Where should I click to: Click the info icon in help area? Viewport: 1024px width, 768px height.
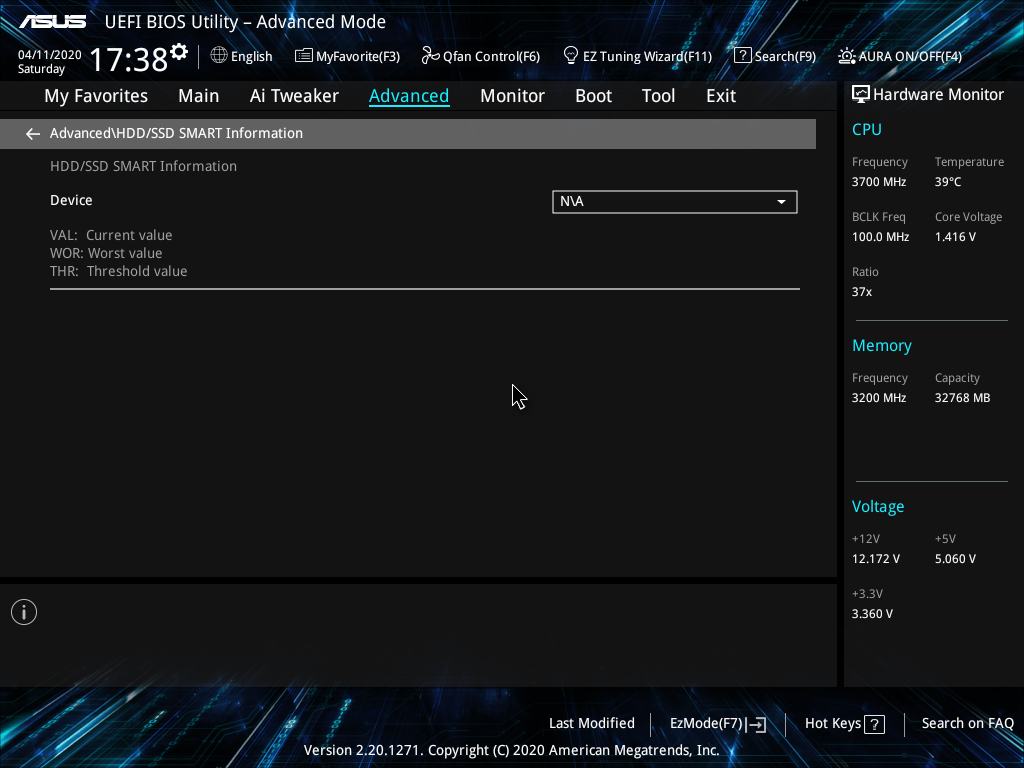[x=24, y=612]
